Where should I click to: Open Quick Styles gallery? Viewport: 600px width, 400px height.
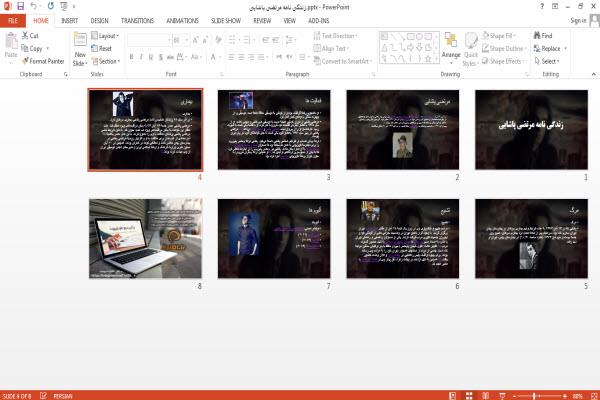point(471,49)
